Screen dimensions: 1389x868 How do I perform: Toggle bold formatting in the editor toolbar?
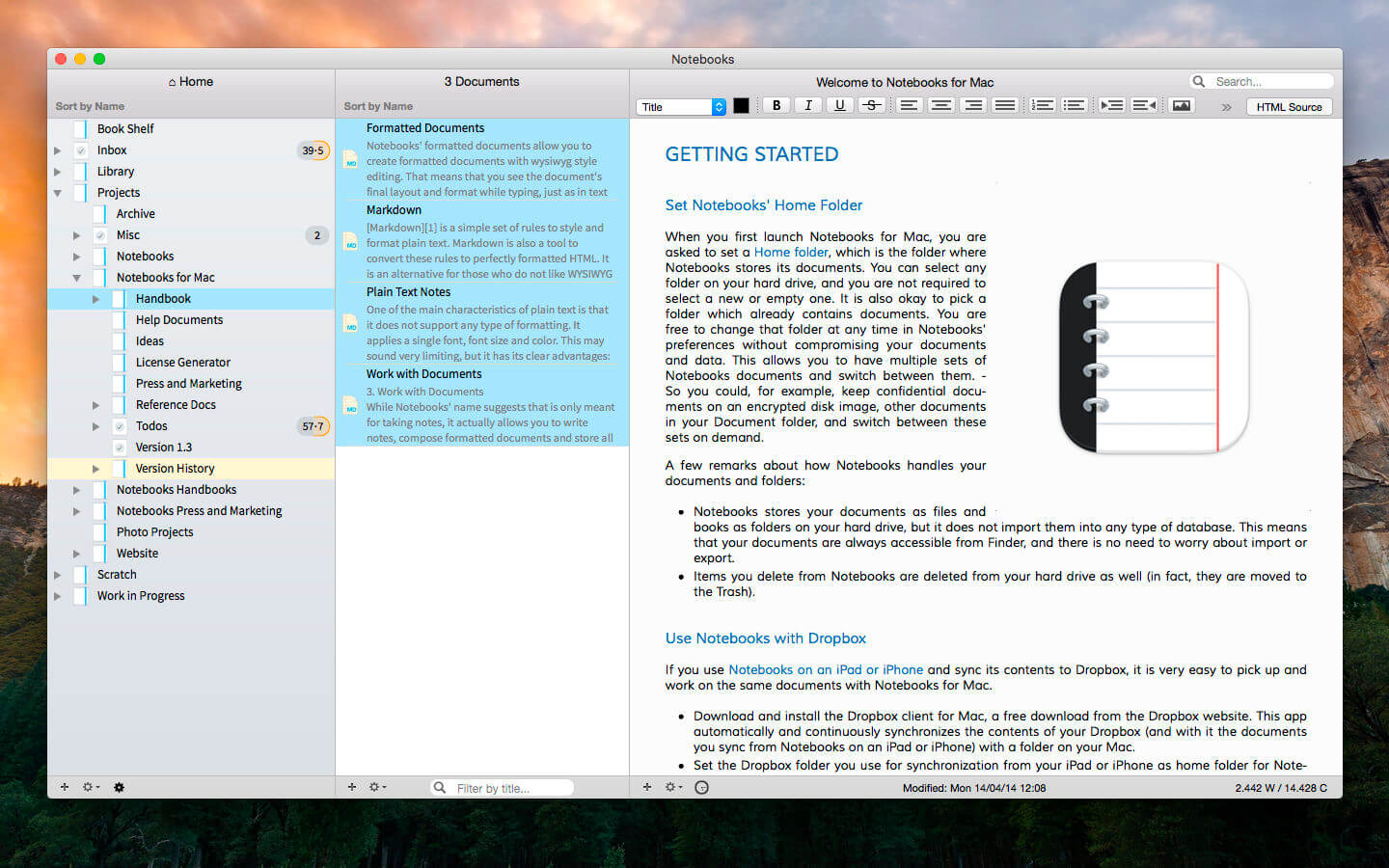(776, 105)
